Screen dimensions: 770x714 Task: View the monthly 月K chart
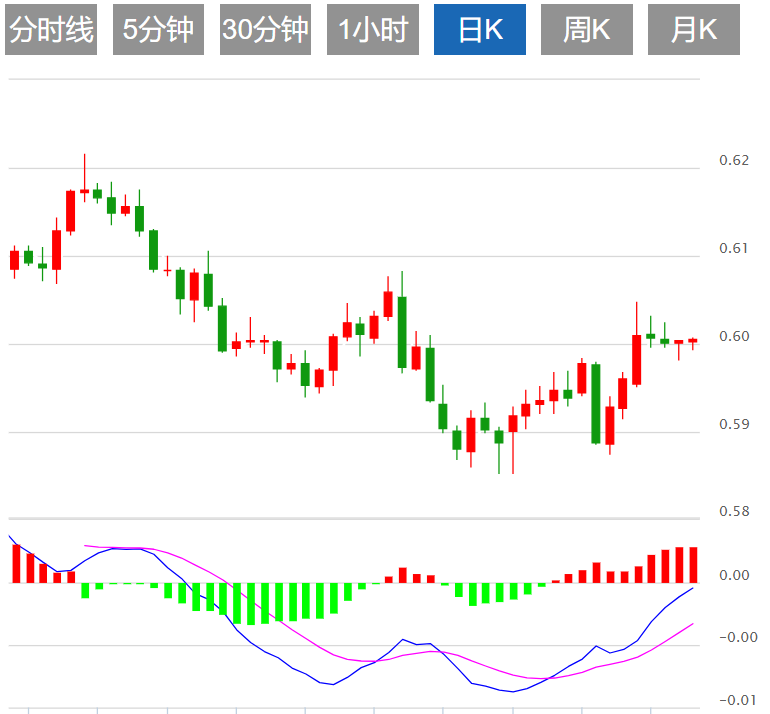point(694,31)
